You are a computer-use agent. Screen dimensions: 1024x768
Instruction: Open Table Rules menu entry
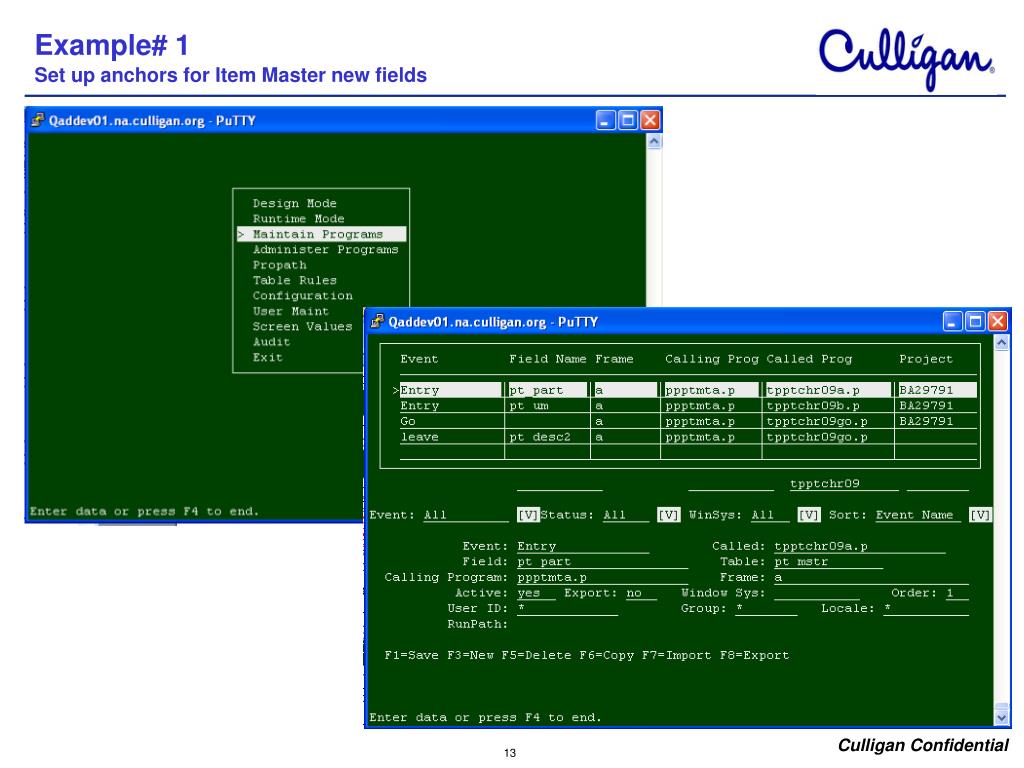(295, 280)
